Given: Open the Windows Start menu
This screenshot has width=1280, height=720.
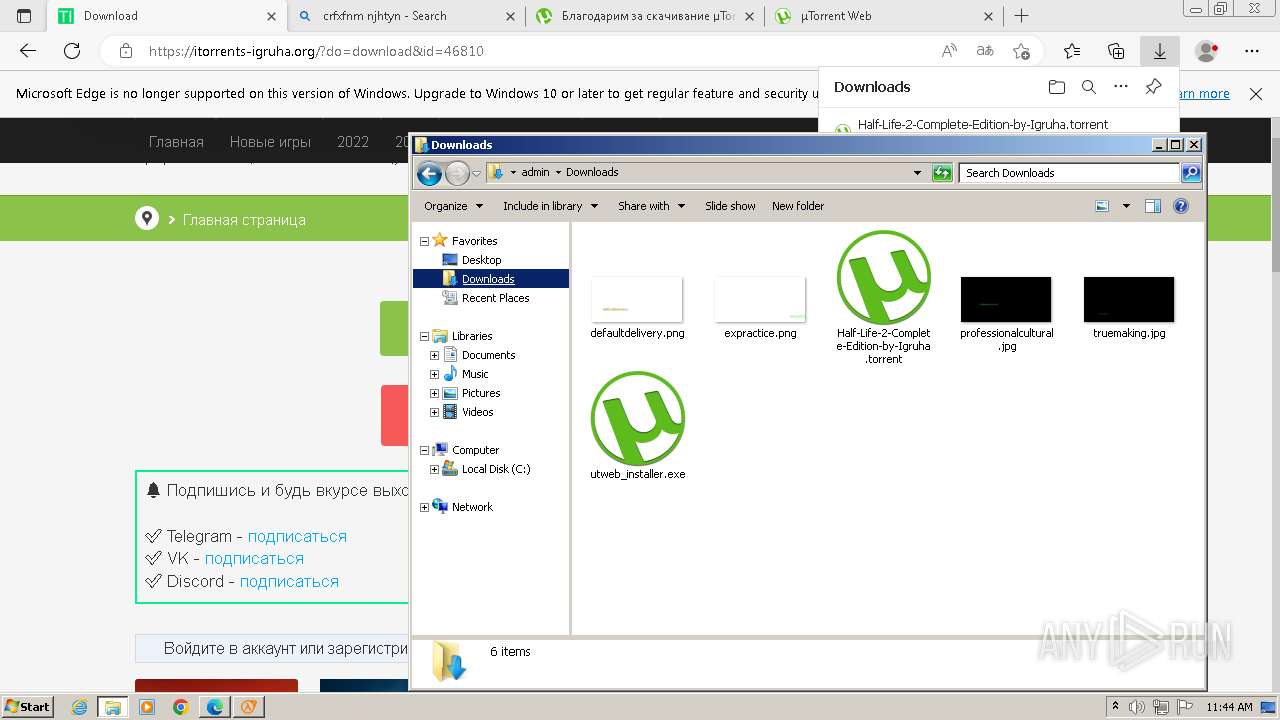Looking at the screenshot, I should coord(27,706).
